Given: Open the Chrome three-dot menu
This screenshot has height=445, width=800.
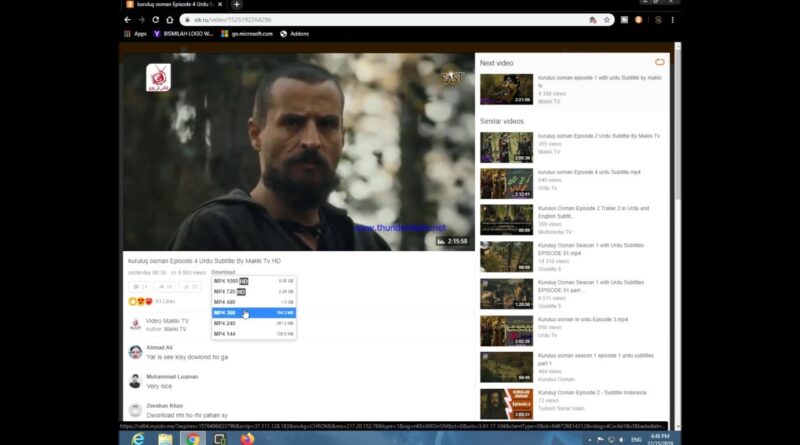Looking at the screenshot, I should (x=672, y=20).
